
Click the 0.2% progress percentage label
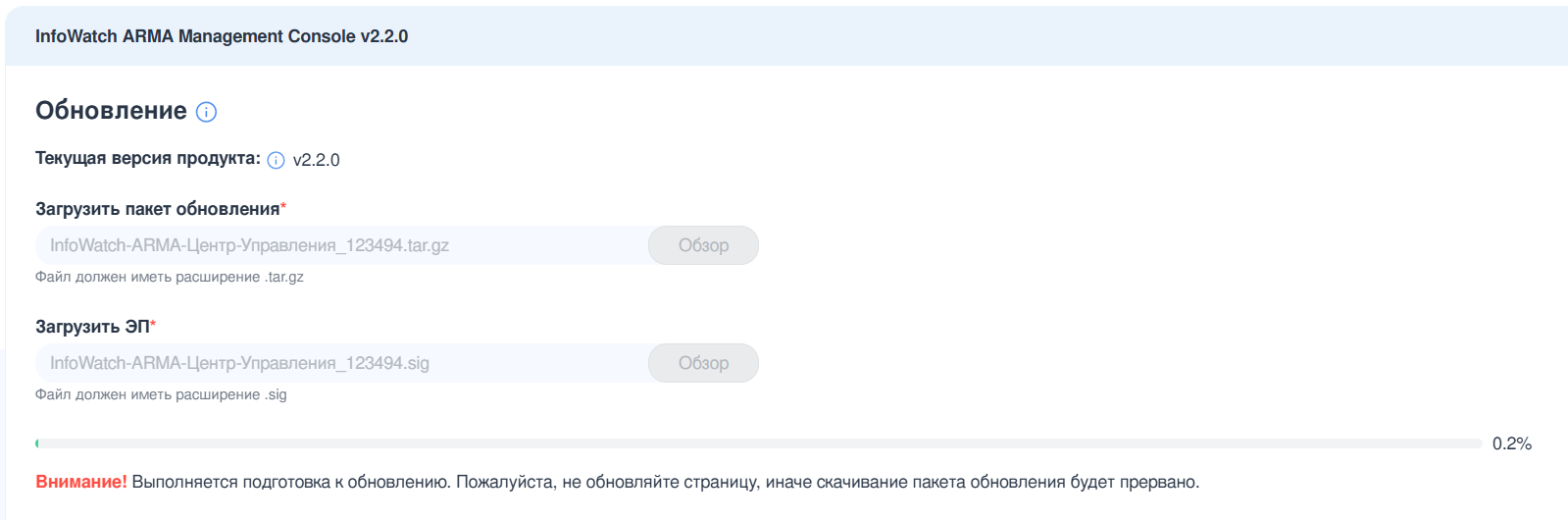click(x=1511, y=443)
